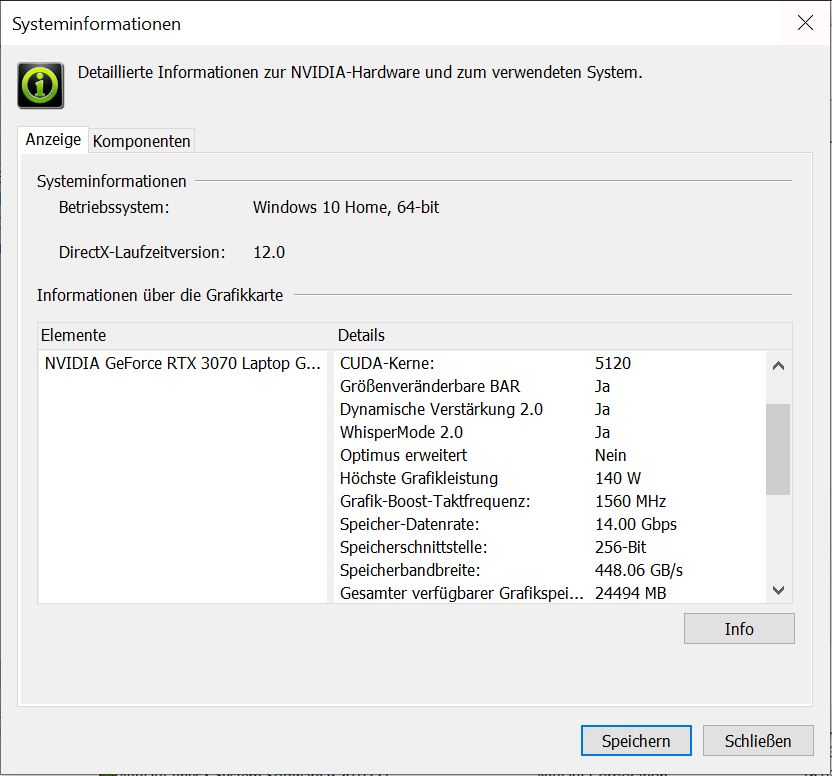This screenshot has height=776, width=832.
Task: Click the value 1560 MHz
Action: click(x=630, y=501)
